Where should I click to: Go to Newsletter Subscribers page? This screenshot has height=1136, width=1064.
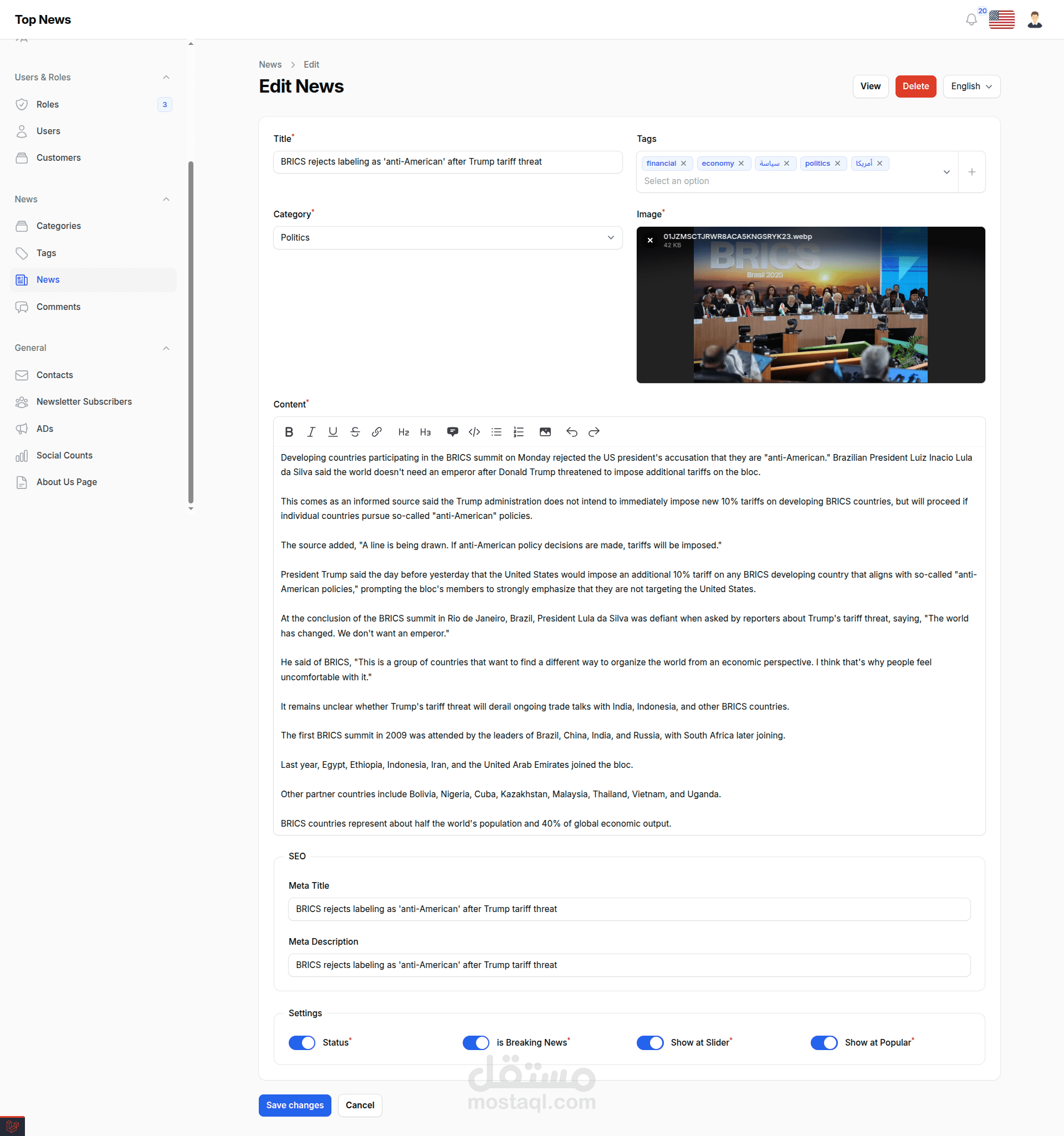84,402
